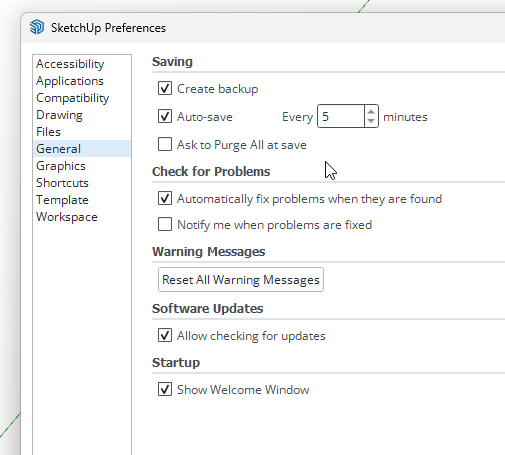Uncheck the Create backup checkbox
The height and width of the screenshot is (455, 505).
165,88
